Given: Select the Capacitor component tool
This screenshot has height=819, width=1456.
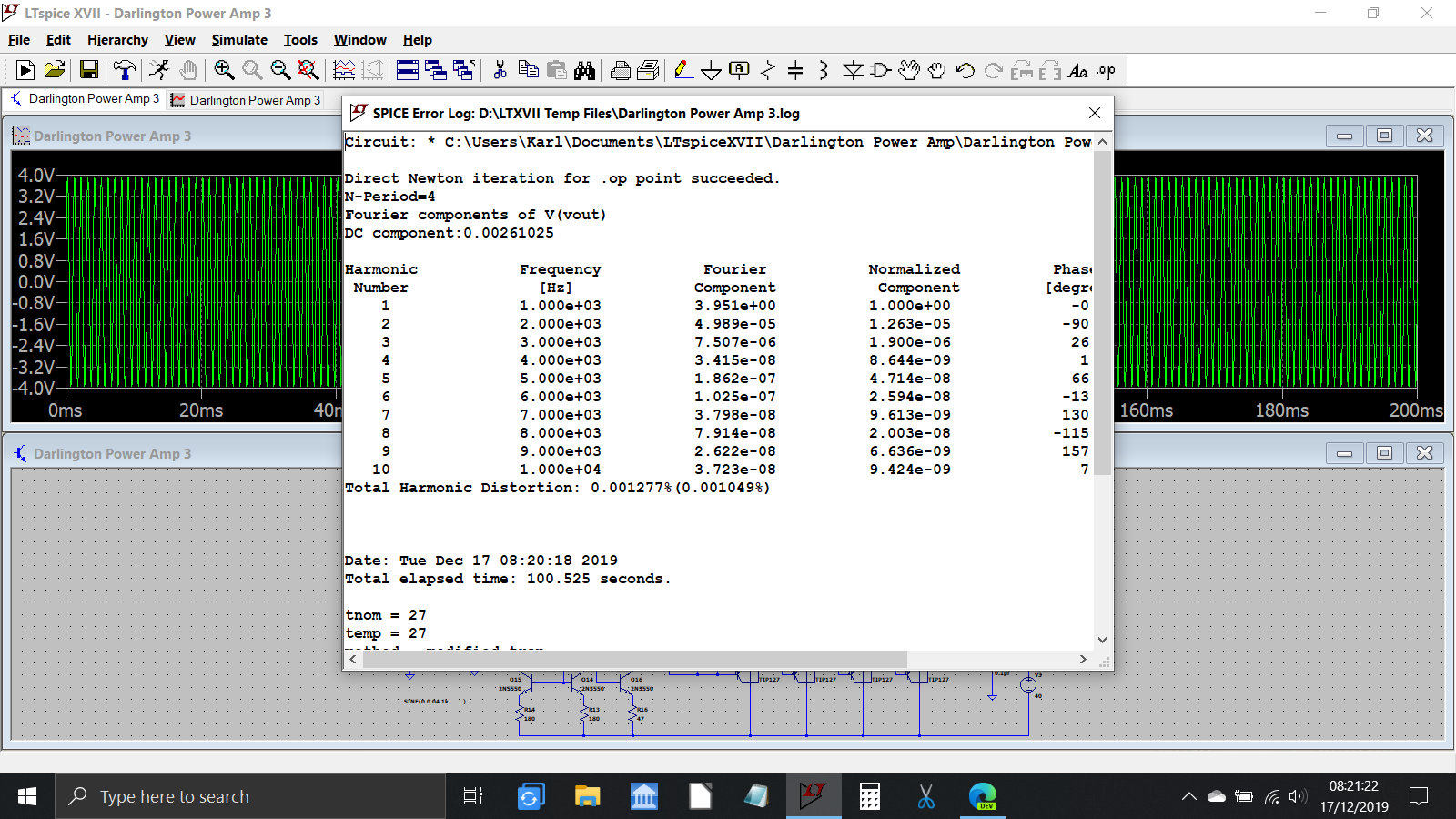Looking at the screenshot, I should 795,70.
